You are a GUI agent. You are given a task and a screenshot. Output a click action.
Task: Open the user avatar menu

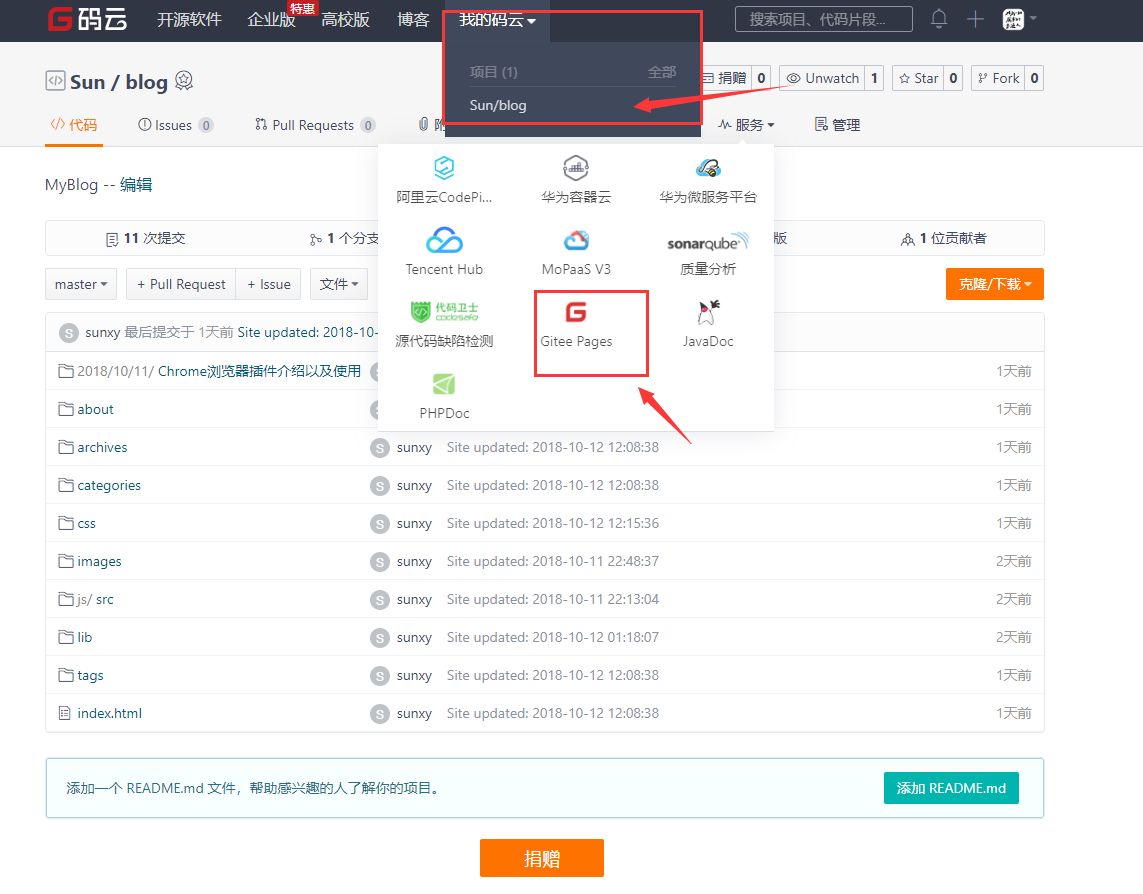tap(1019, 19)
